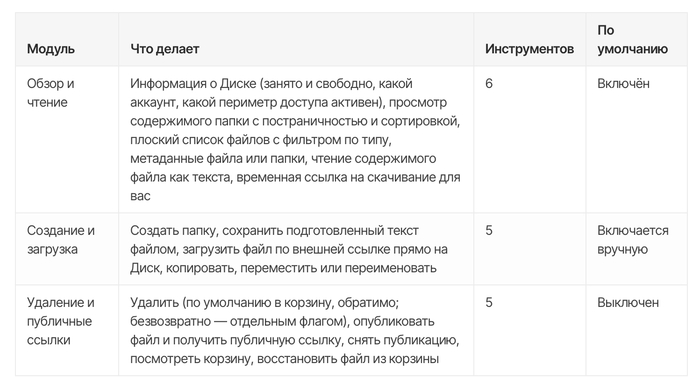Click tool count 5 in Создание row
This screenshot has width=700, height=386.
click(x=489, y=230)
